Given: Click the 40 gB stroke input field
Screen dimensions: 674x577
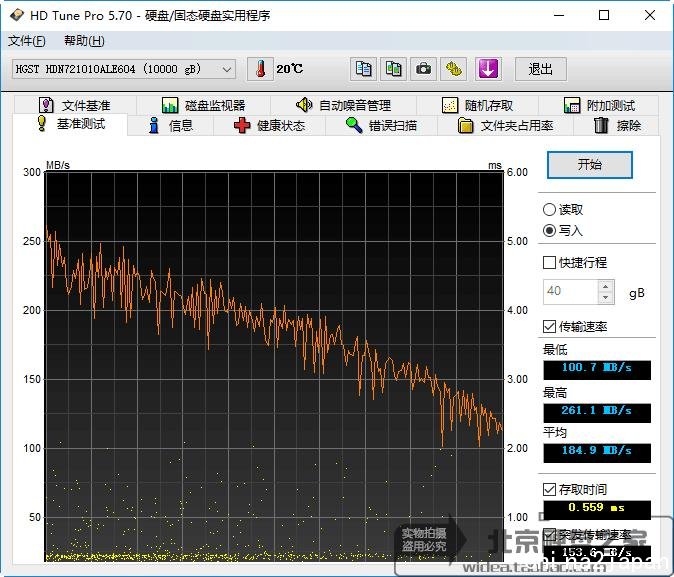Looking at the screenshot, I should click(570, 292).
